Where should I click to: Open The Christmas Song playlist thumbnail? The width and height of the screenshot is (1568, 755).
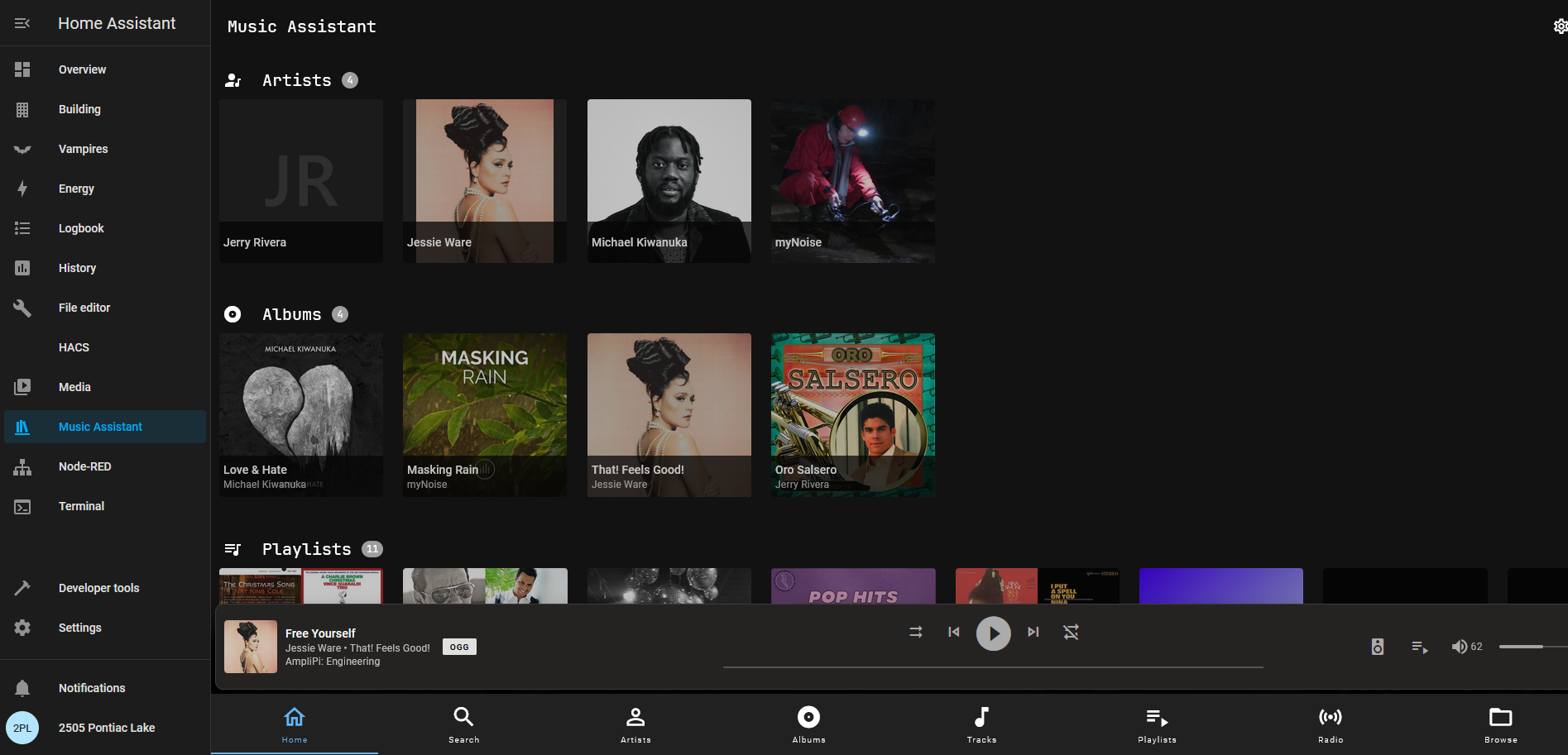pos(301,585)
